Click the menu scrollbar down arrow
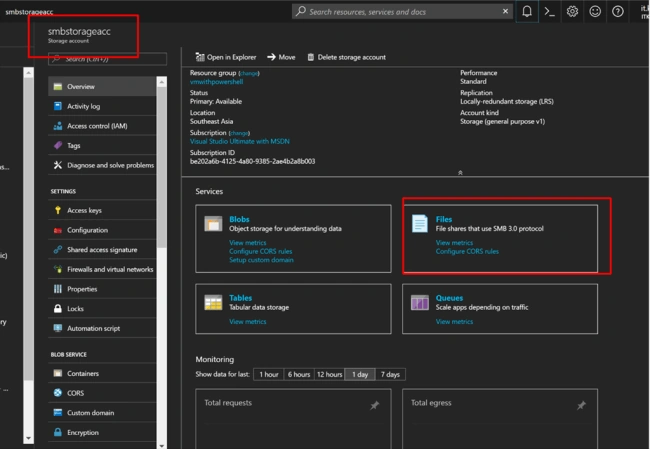650x449 pixels. [162, 445]
